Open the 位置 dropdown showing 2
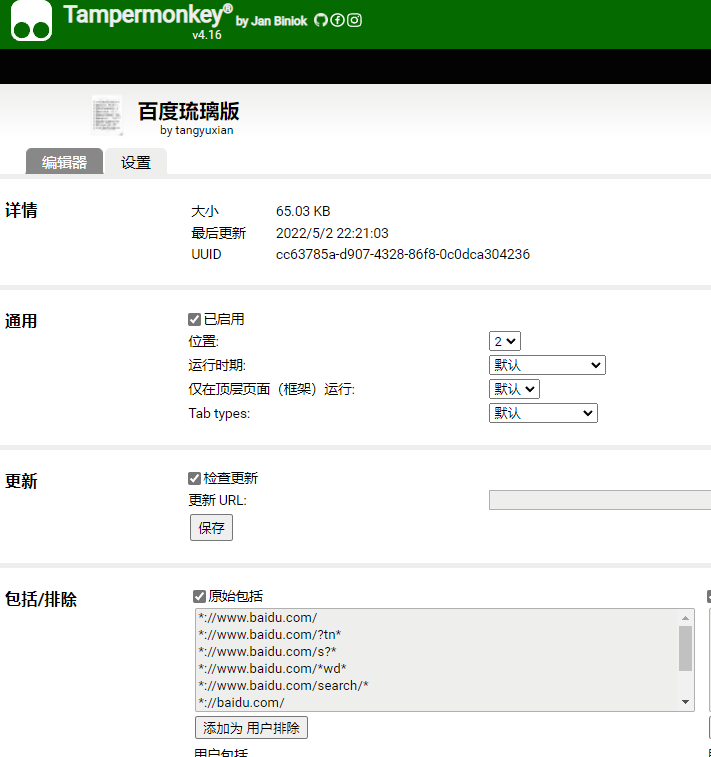711x757 pixels. tap(504, 341)
